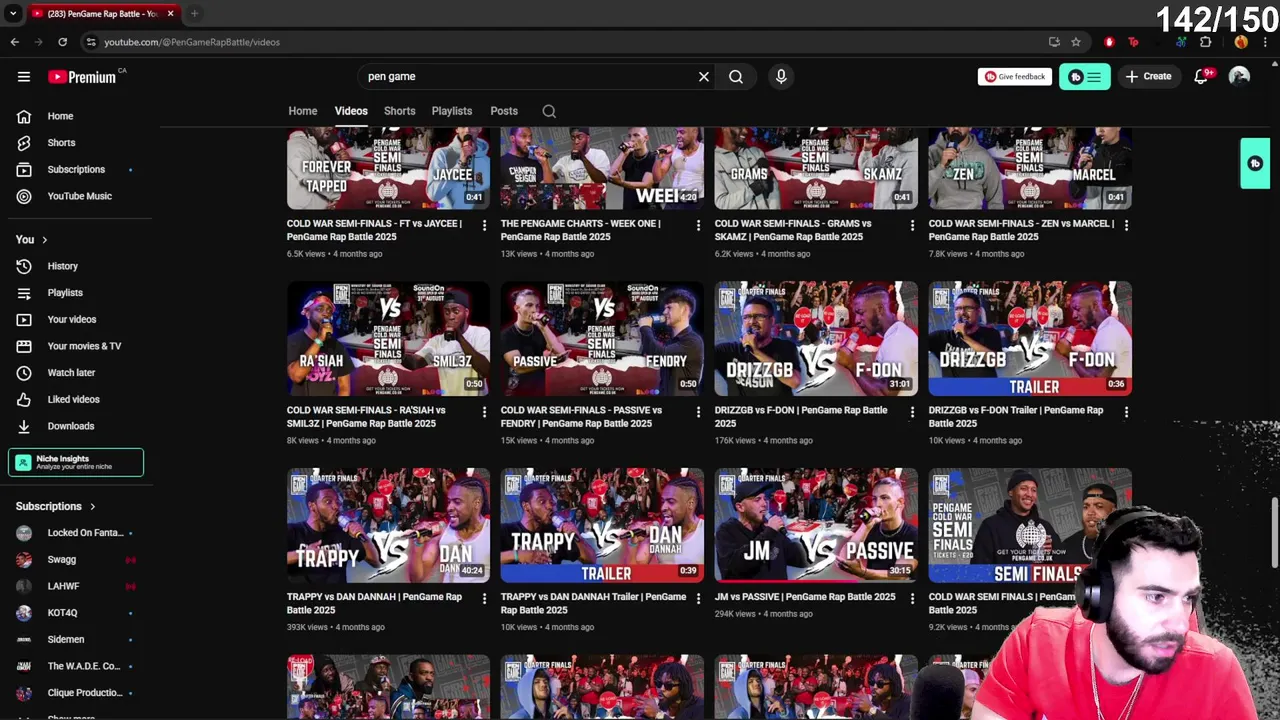Click Give feedback button
Screen dimensions: 1280x720
[1014, 76]
